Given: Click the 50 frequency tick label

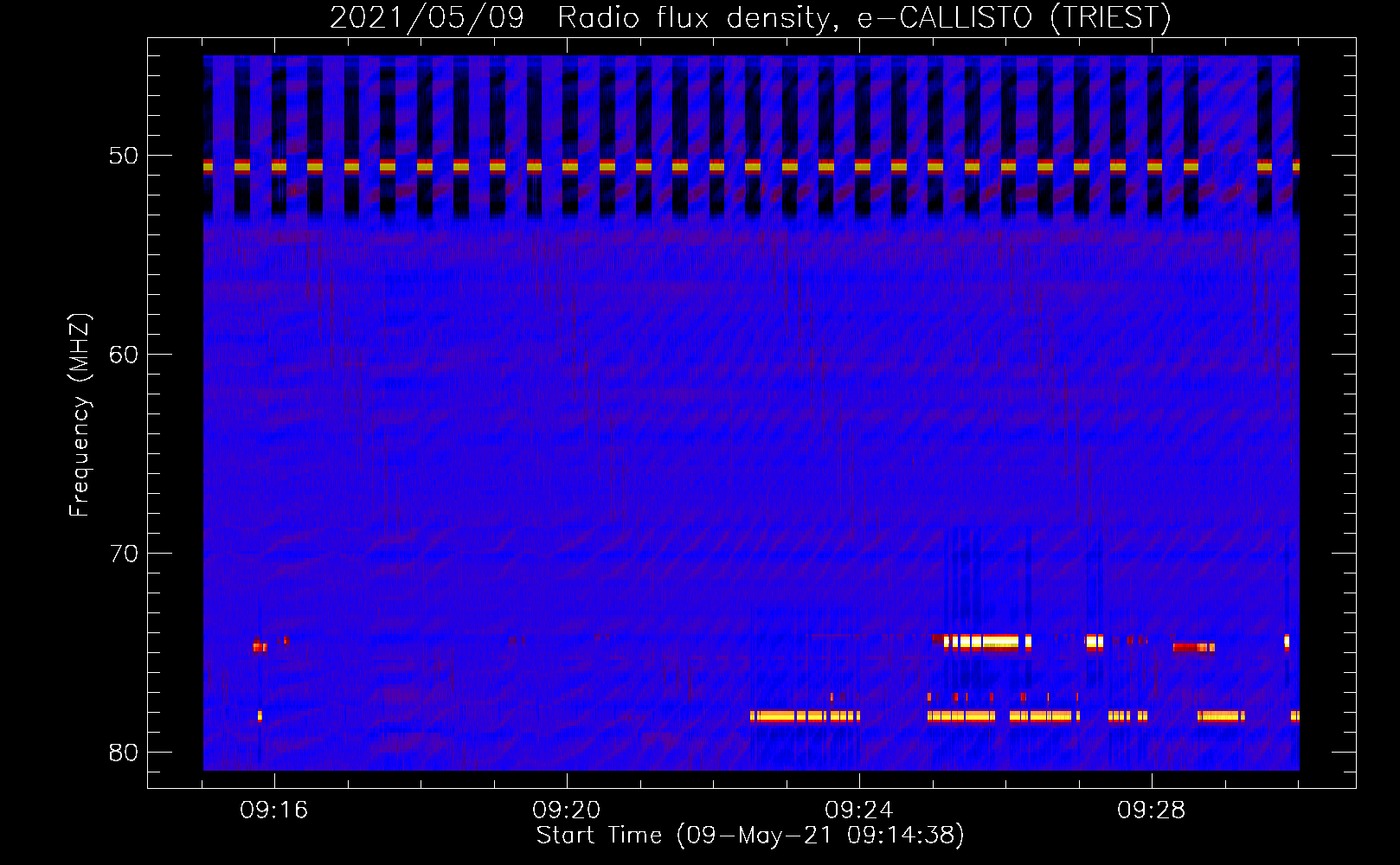Looking at the screenshot, I should [x=125, y=157].
